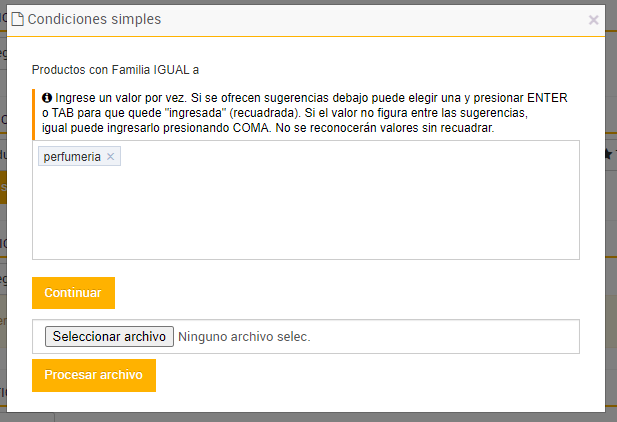Image resolution: width=617 pixels, height=422 pixels.
Task: Click the orange button partly hidden at left edge
Action: click(x=3, y=187)
